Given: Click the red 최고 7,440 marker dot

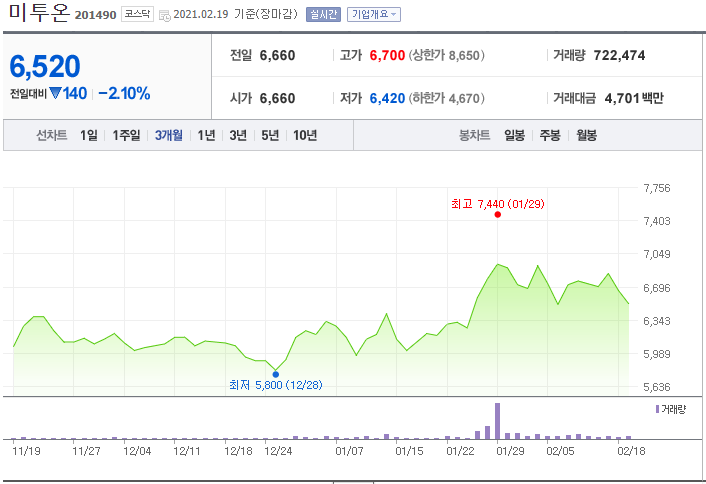Looking at the screenshot, I should pyautogui.click(x=498, y=214).
